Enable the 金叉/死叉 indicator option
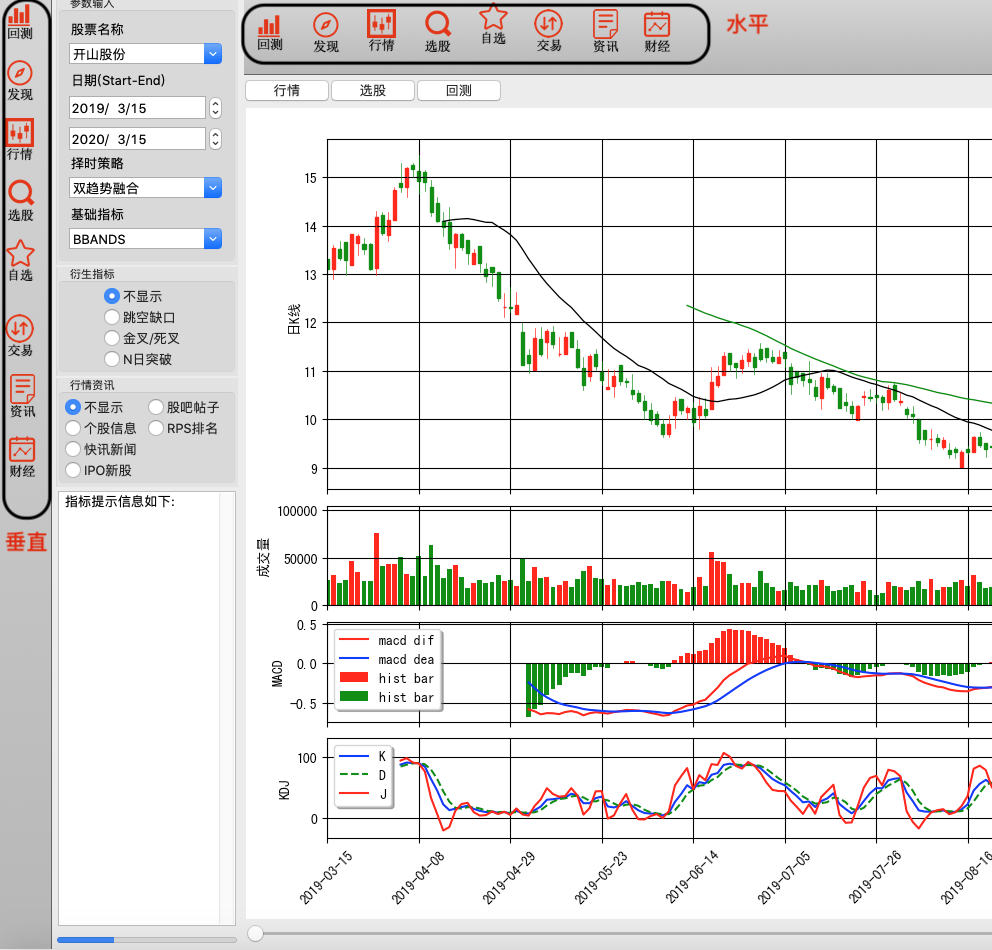Screen dimensions: 992x950 click(x=113, y=338)
